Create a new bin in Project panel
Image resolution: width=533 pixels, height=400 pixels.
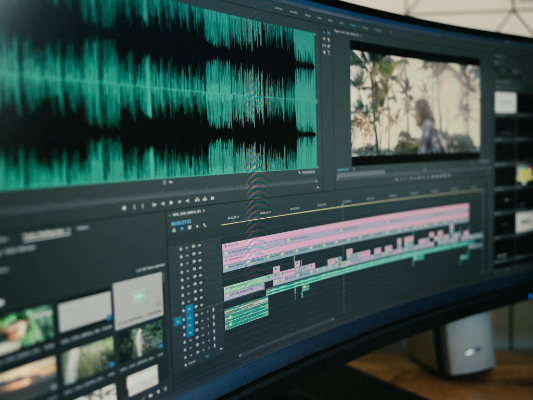click(x=151, y=396)
